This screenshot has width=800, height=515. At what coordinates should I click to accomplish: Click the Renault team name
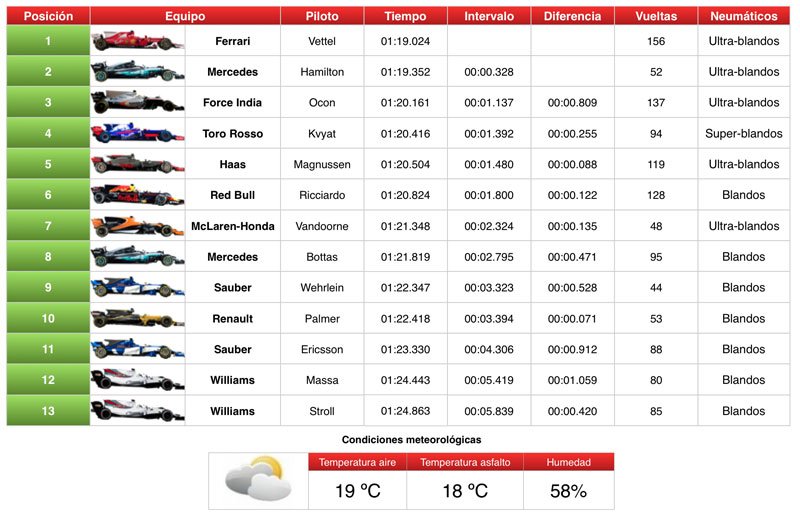233,318
